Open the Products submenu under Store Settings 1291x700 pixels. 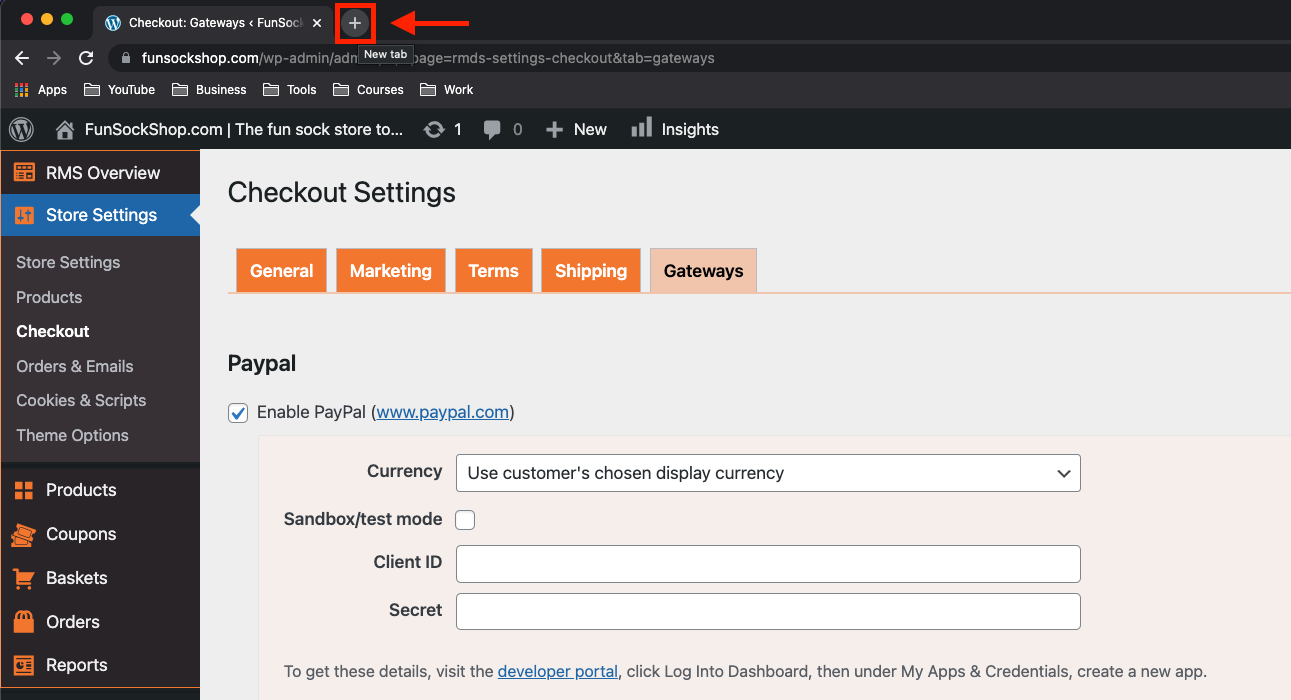49,297
